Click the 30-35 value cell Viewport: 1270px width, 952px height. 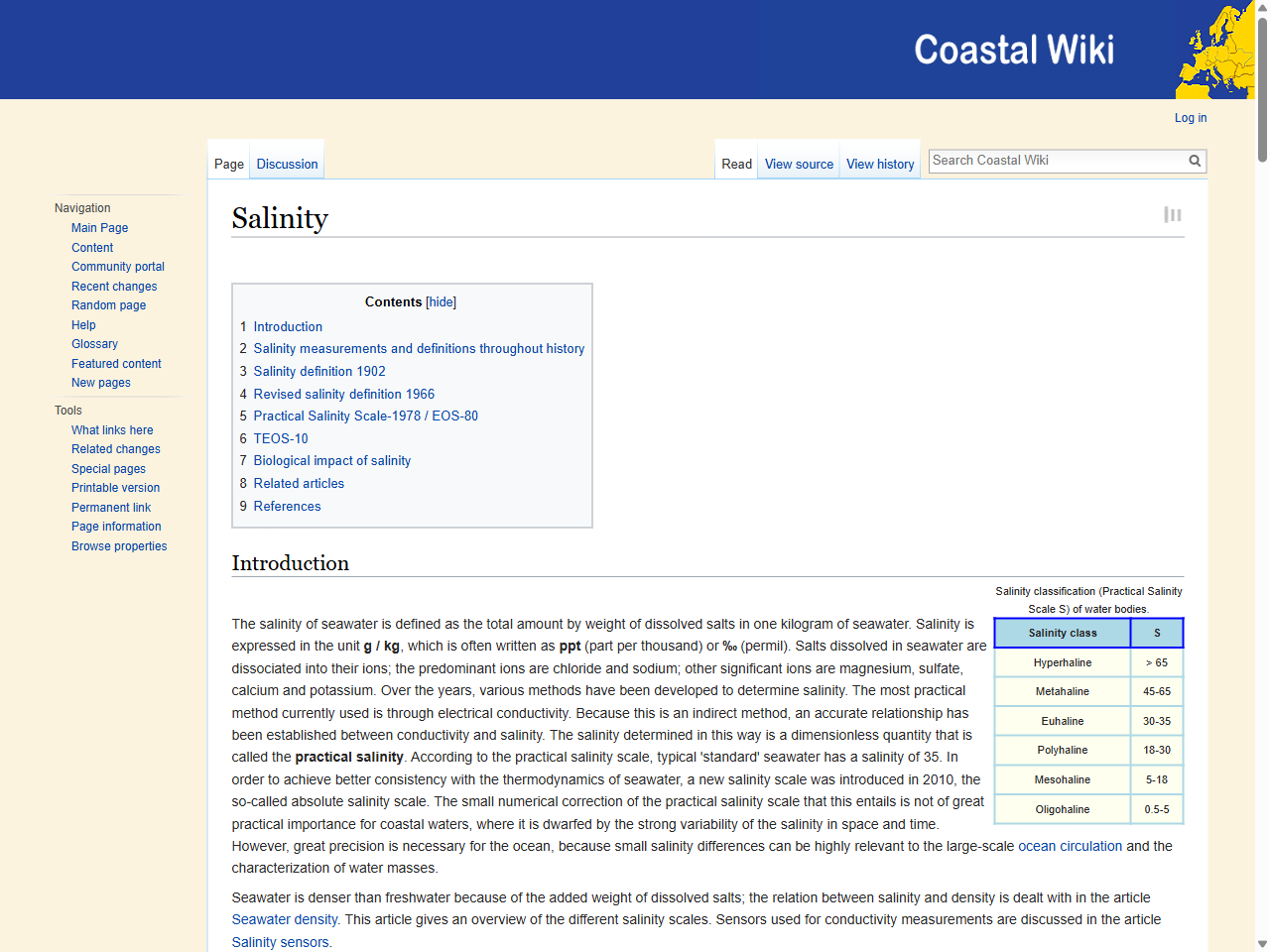1157,721
